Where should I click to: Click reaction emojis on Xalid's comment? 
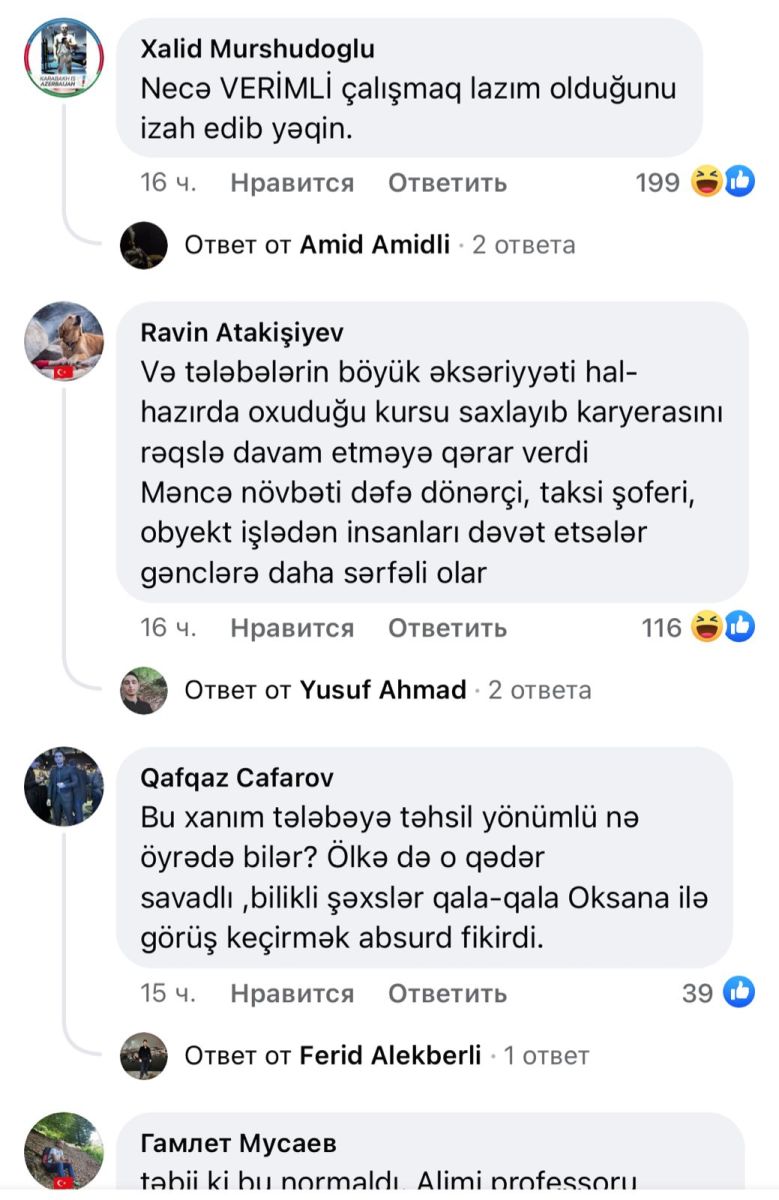click(722, 182)
